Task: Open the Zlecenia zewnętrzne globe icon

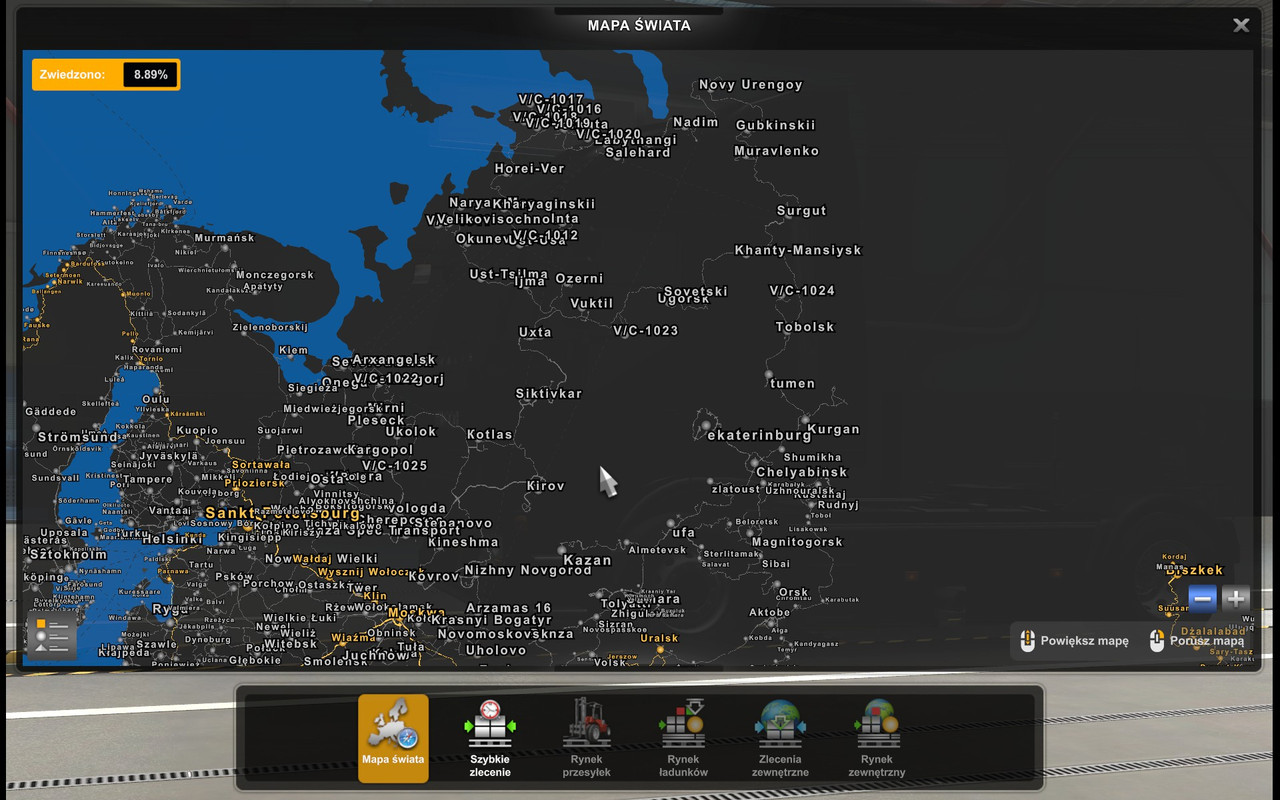Action: (x=780, y=738)
